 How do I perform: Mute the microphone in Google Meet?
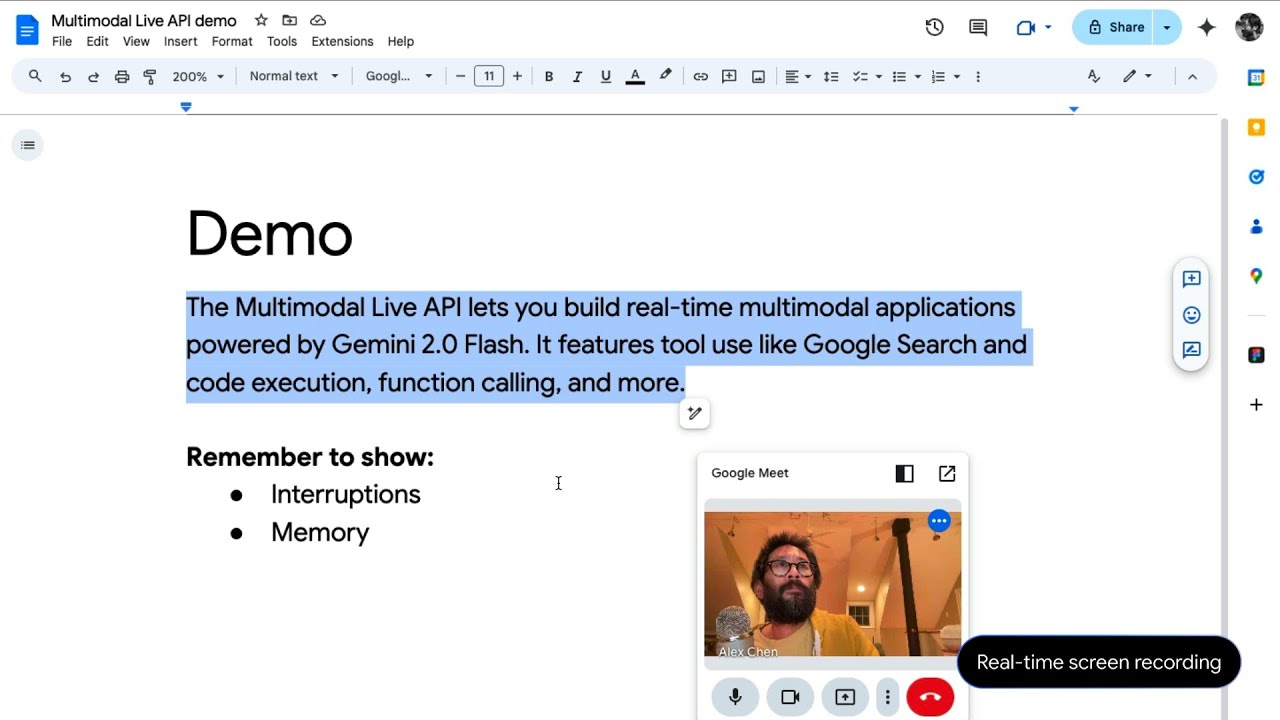coord(735,697)
